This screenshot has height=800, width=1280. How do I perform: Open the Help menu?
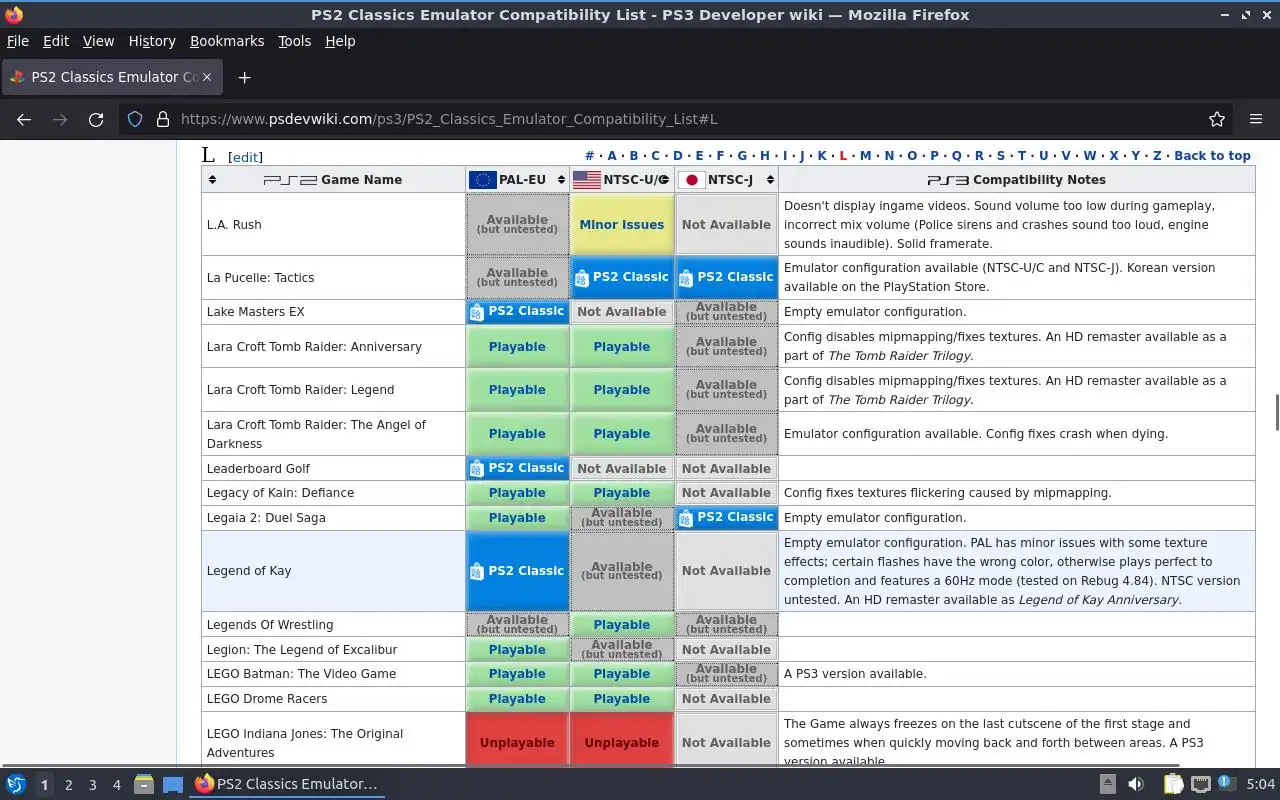tap(340, 41)
